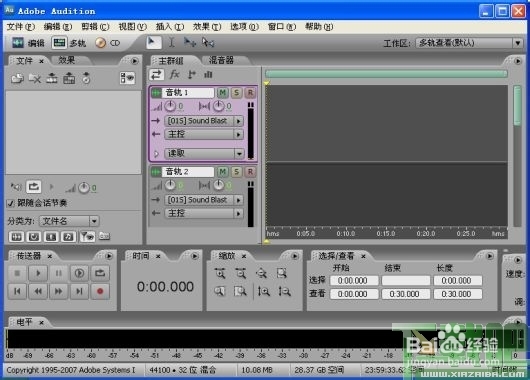Viewport: 530px width, 380px height.
Task: Click zoom out vertically icon
Action: [x=284, y=291]
